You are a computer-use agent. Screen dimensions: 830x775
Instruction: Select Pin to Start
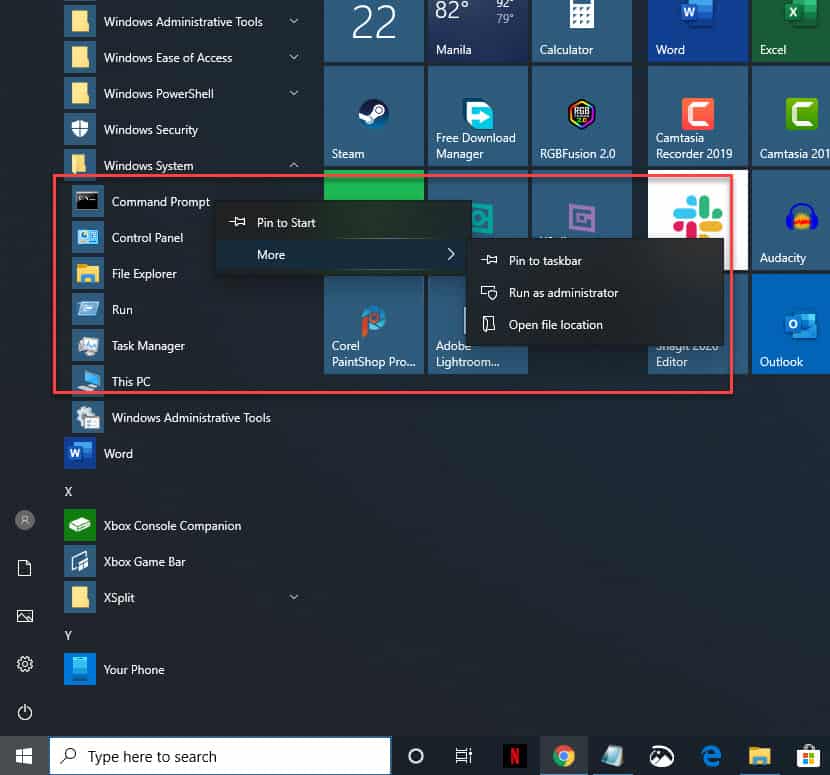tap(343, 223)
